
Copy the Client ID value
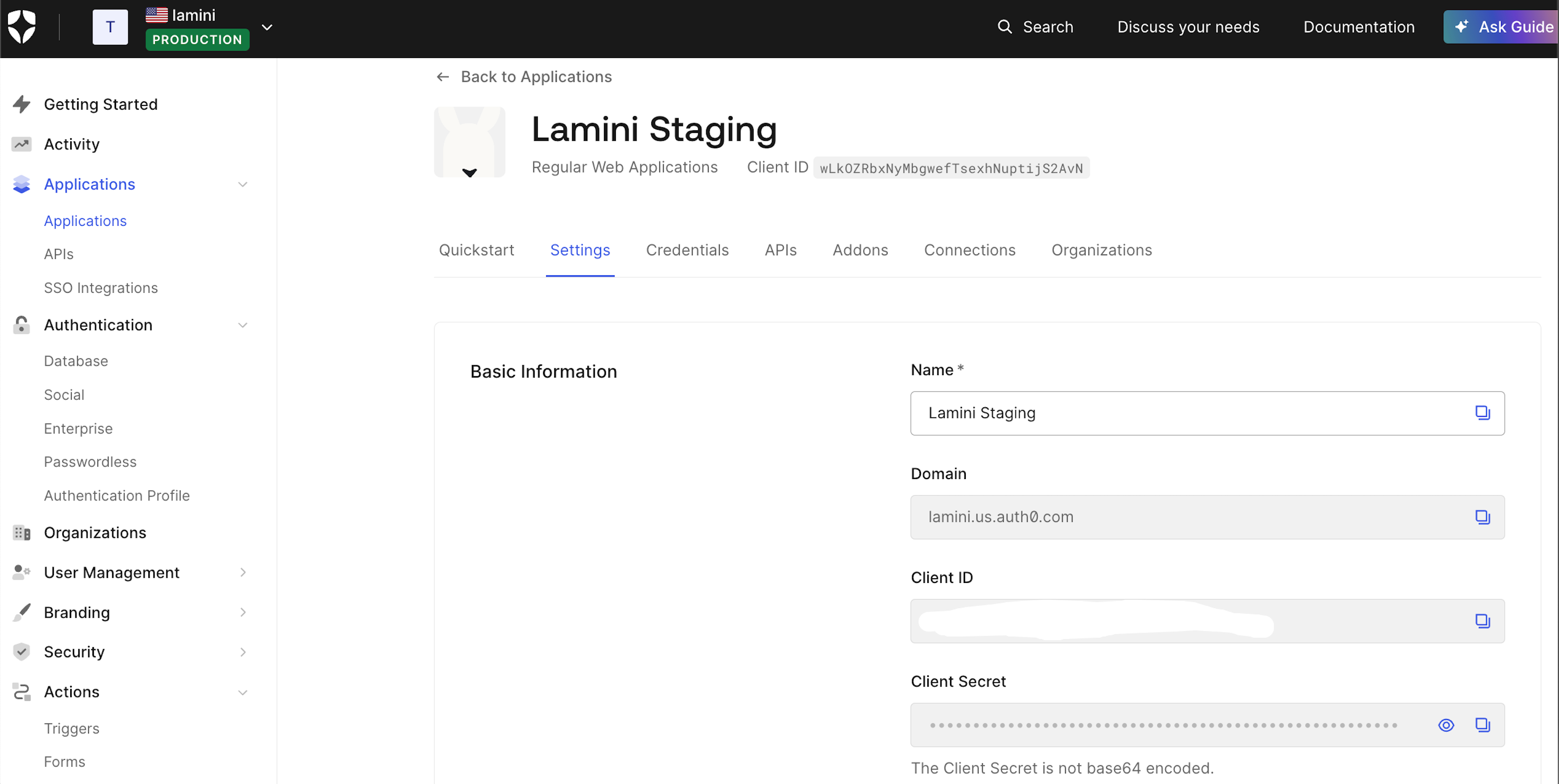1482,622
